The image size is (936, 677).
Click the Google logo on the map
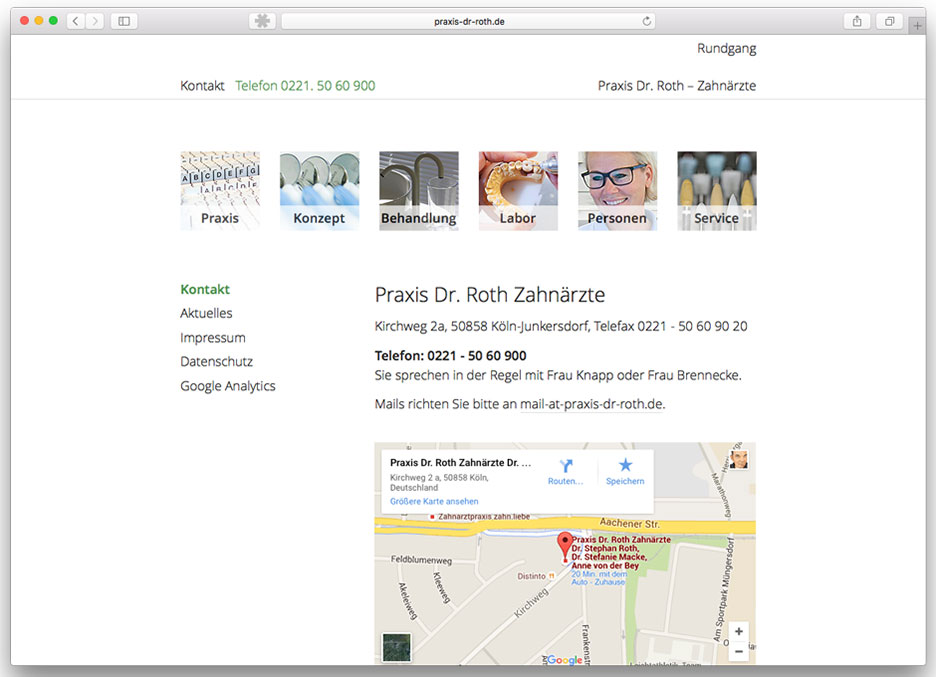[x=564, y=660]
